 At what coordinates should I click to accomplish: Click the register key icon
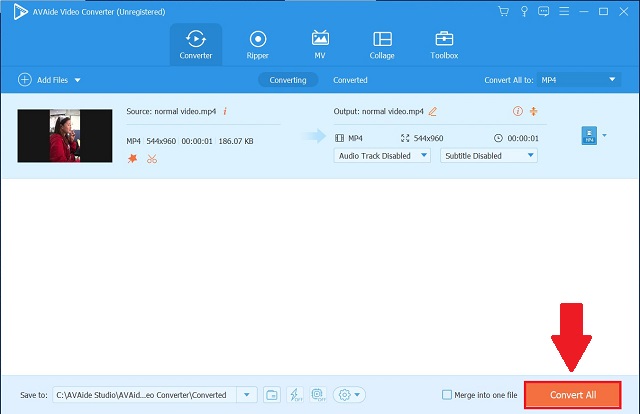pos(524,11)
